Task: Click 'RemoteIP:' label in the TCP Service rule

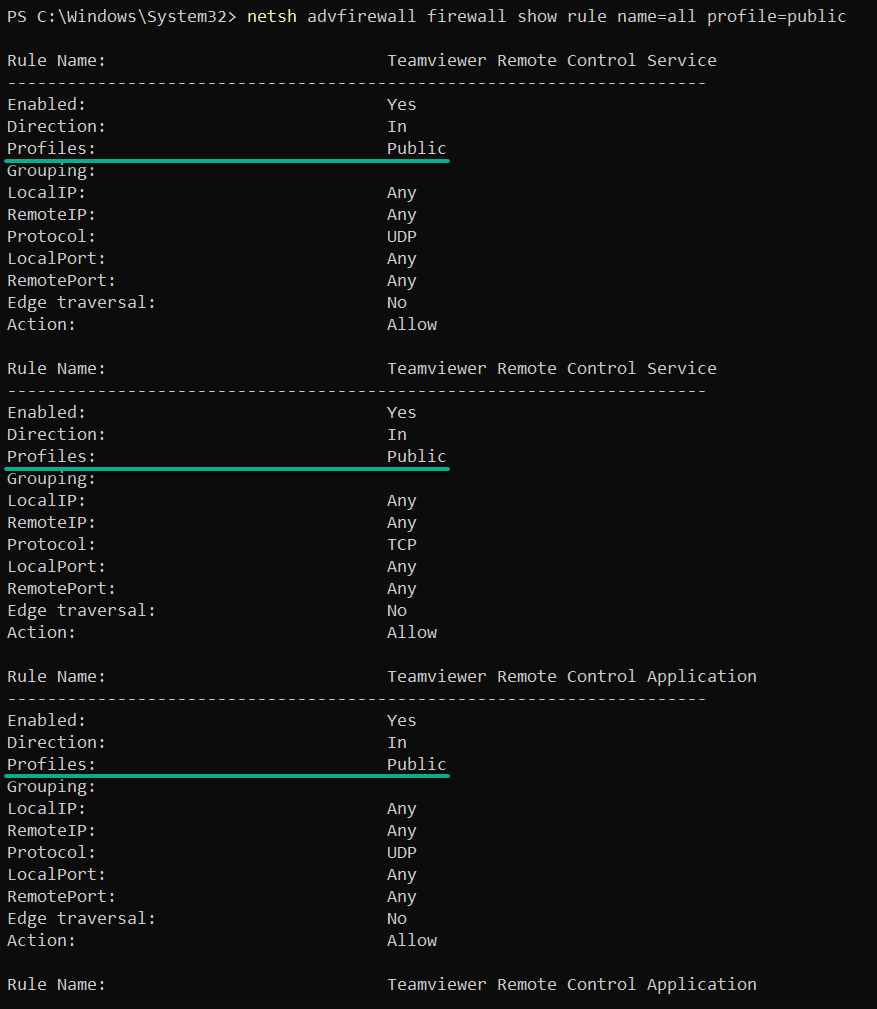Action: click(51, 523)
